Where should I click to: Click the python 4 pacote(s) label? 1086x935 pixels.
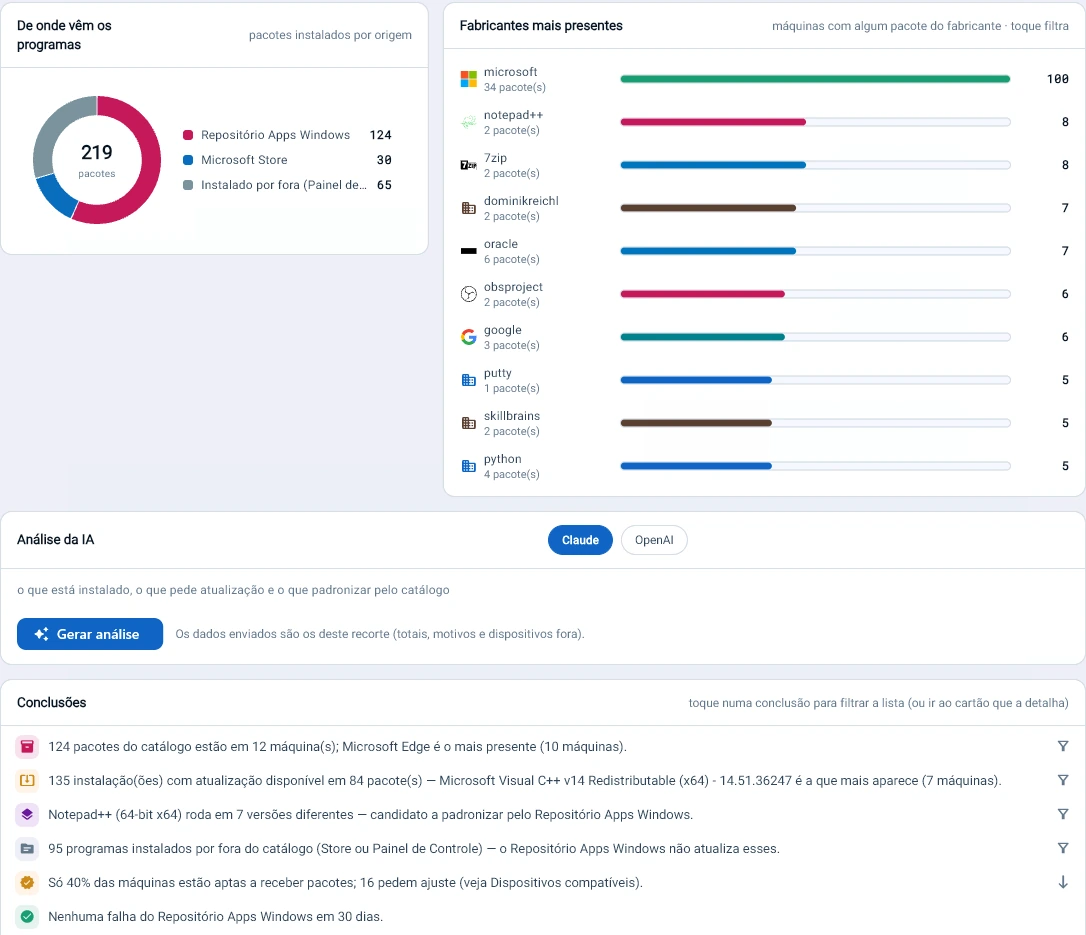coord(511,474)
